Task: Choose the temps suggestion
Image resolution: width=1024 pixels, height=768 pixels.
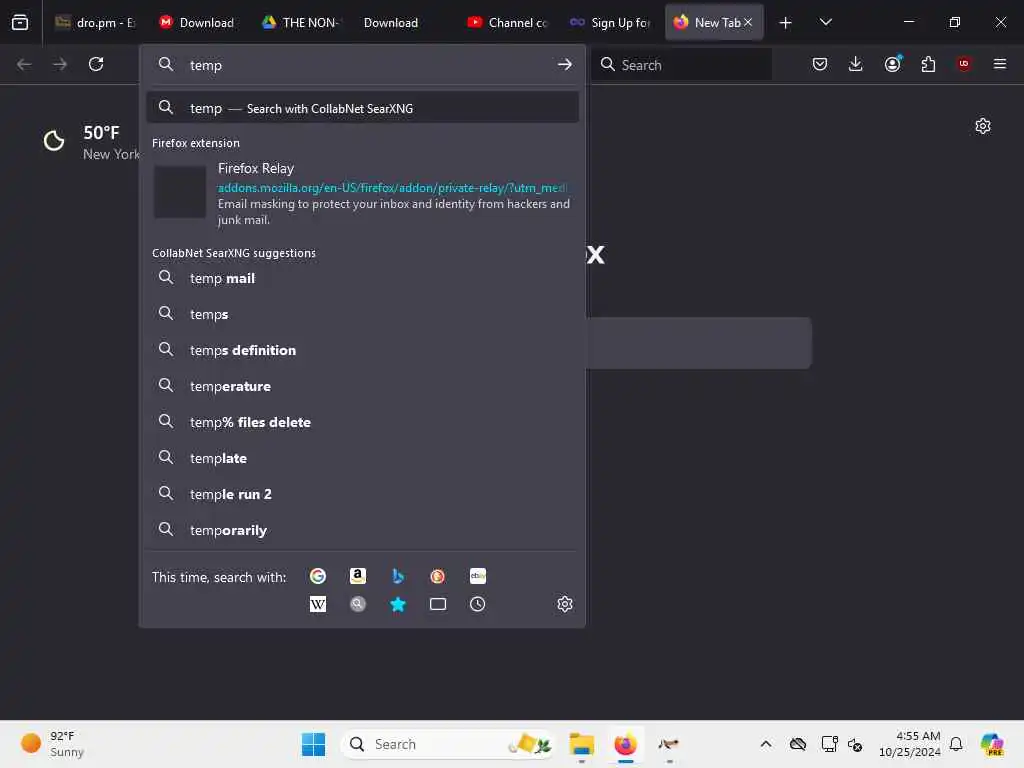Action: pyautogui.click(x=362, y=314)
